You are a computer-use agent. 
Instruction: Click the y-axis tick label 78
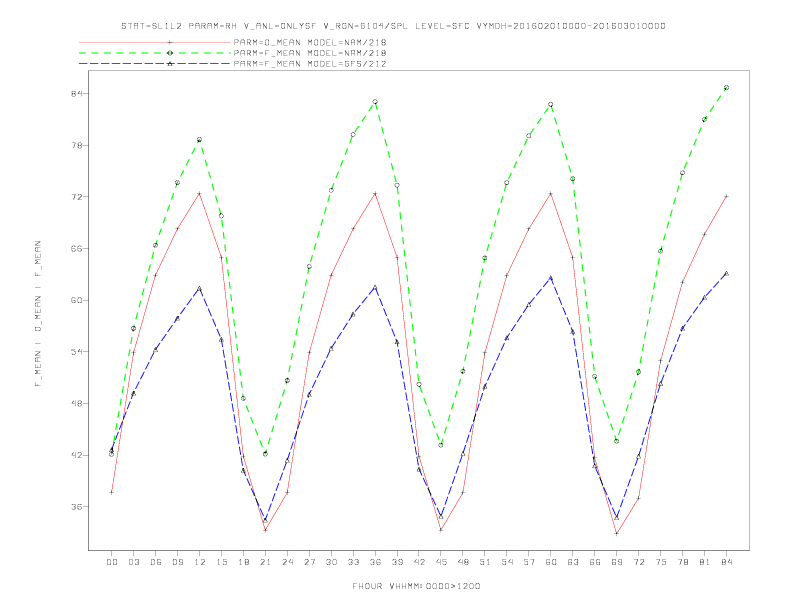click(78, 145)
